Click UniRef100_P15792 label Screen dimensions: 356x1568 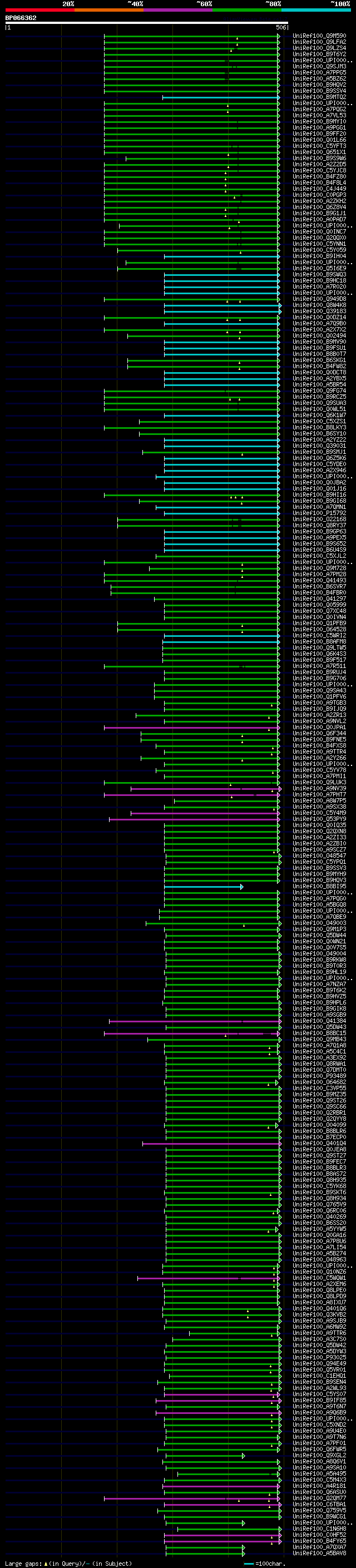click(x=319, y=513)
